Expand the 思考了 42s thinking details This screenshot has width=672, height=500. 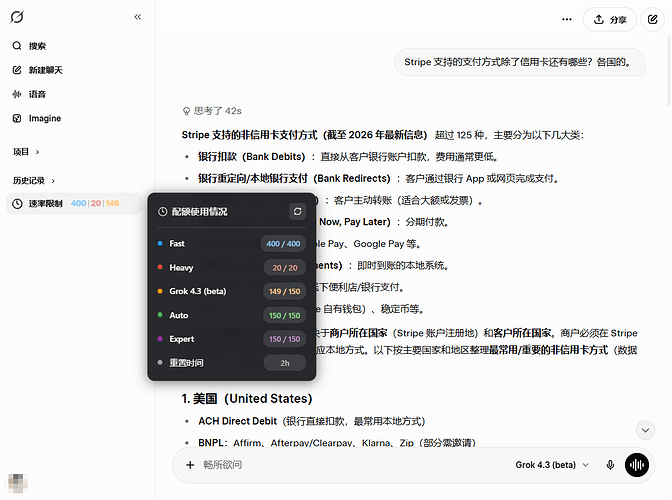point(212,111)
